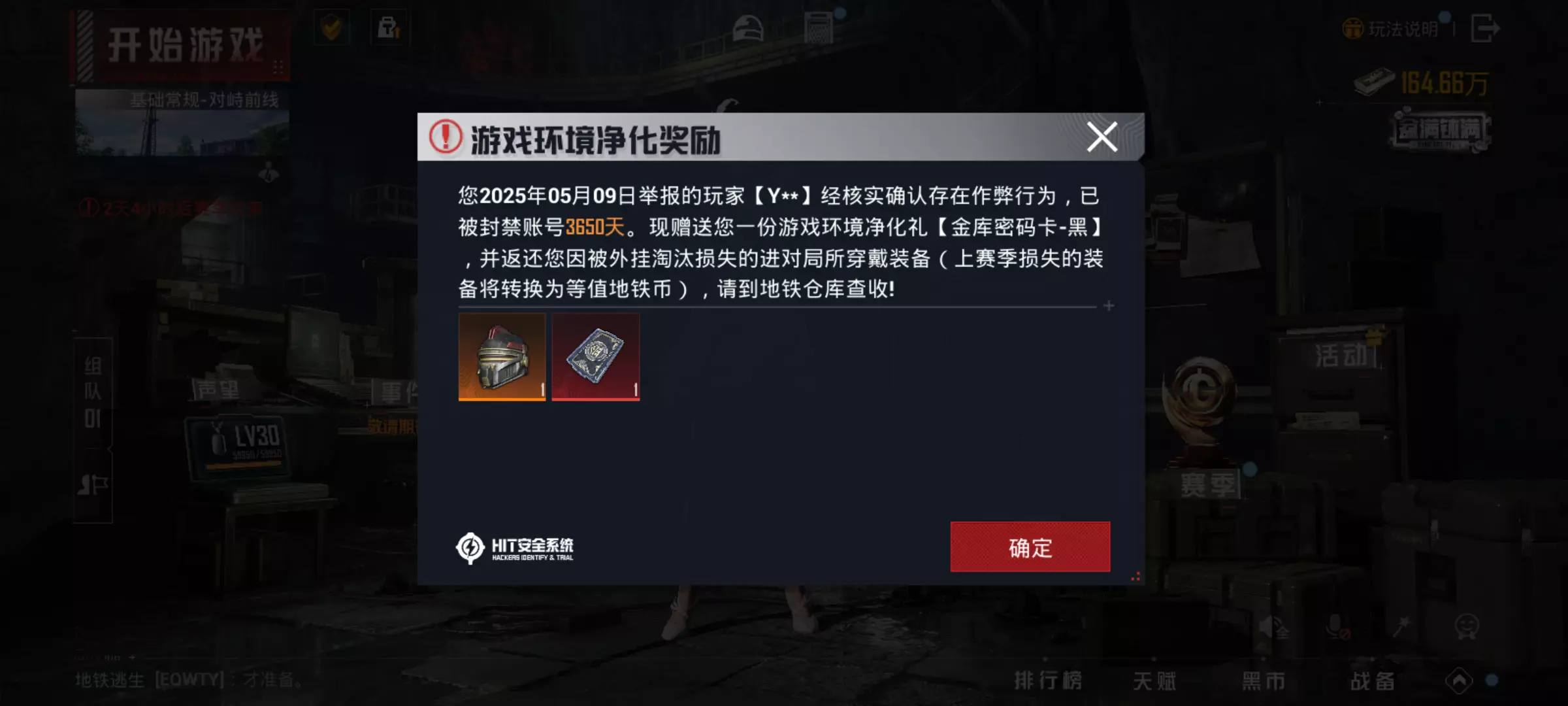
Task: Toggle the speaker volume icon at bottom right
Action: pos(1273,627)
